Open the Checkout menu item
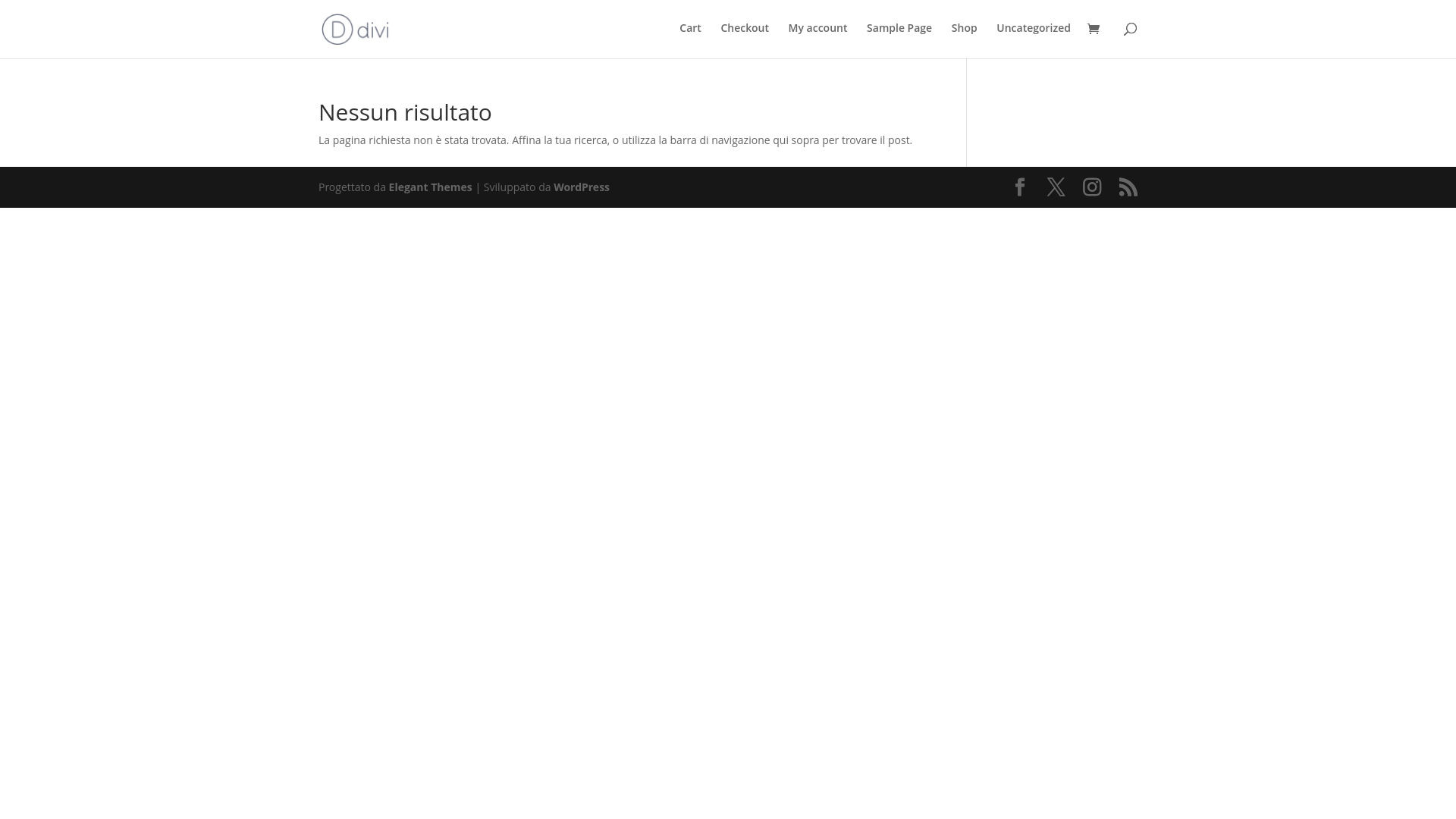Image resolution: width=1456 pixels, height=819 pixels. [x=745, y=28]
